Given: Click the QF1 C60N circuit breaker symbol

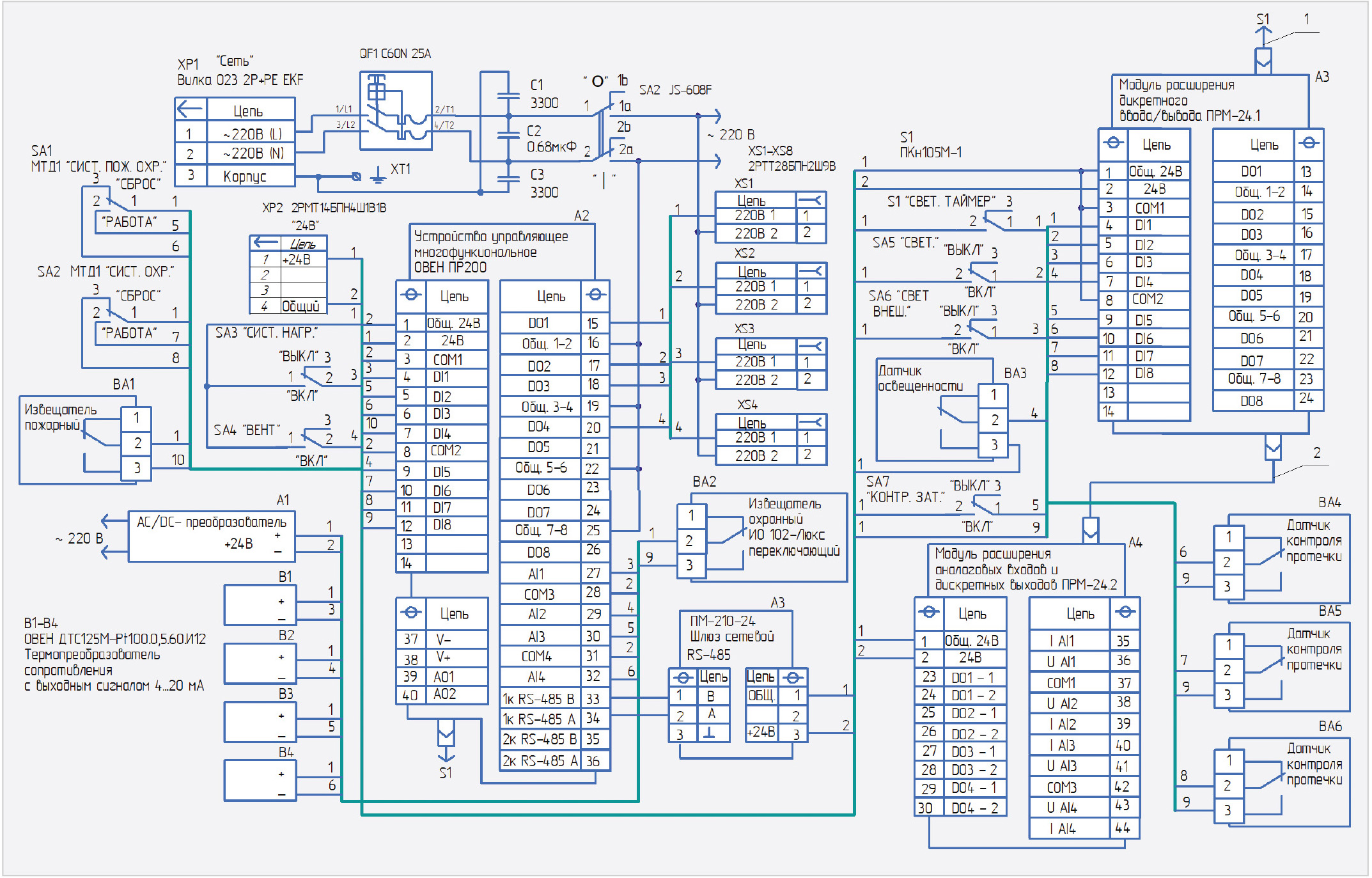Looking at the screenshot, I should (x=396, y=111).
